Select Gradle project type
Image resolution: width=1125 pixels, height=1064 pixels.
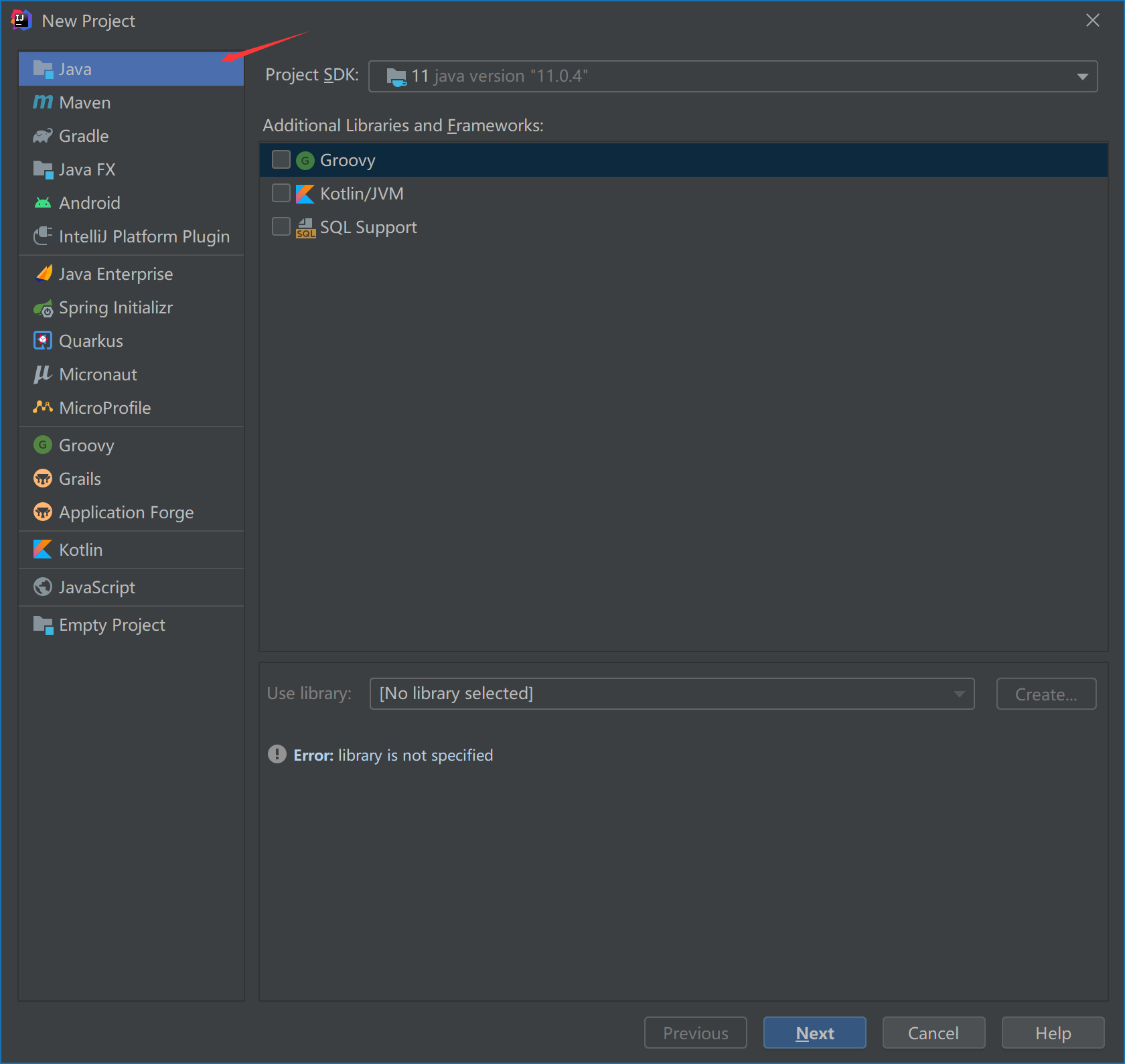click(x=131, y=136)
